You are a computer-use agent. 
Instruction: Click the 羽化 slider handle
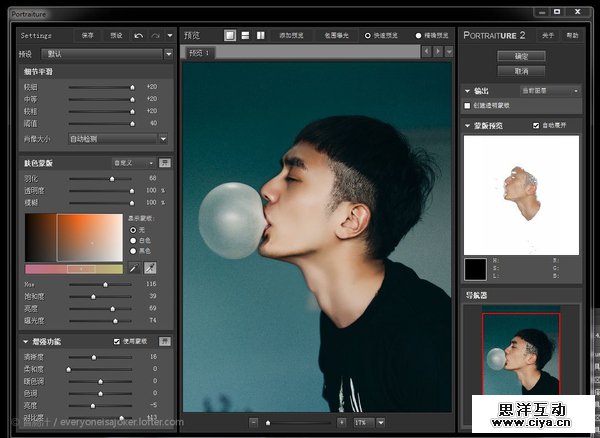click(x=112, y=177)
